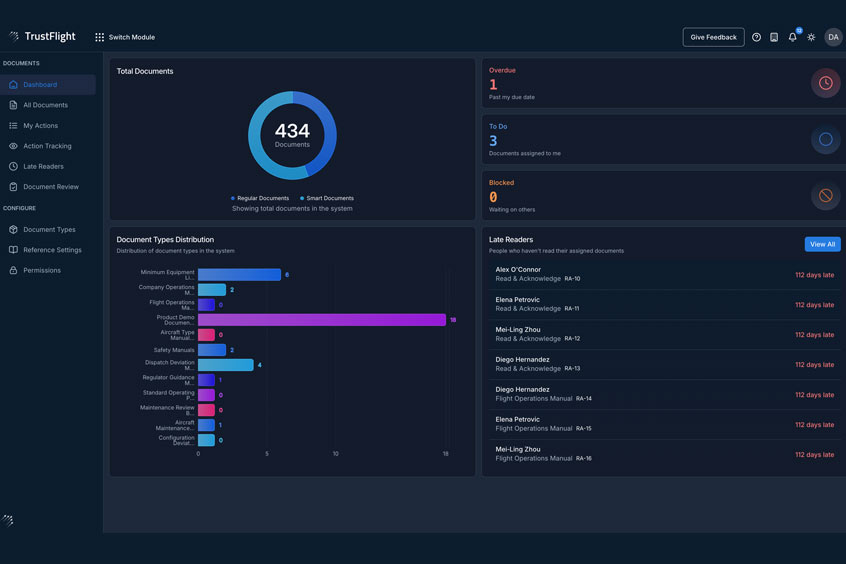The height and width of the screenshot is (564, 846).
Task: Toggle Regular Documents legend item
Action: (x=261, y=198)
